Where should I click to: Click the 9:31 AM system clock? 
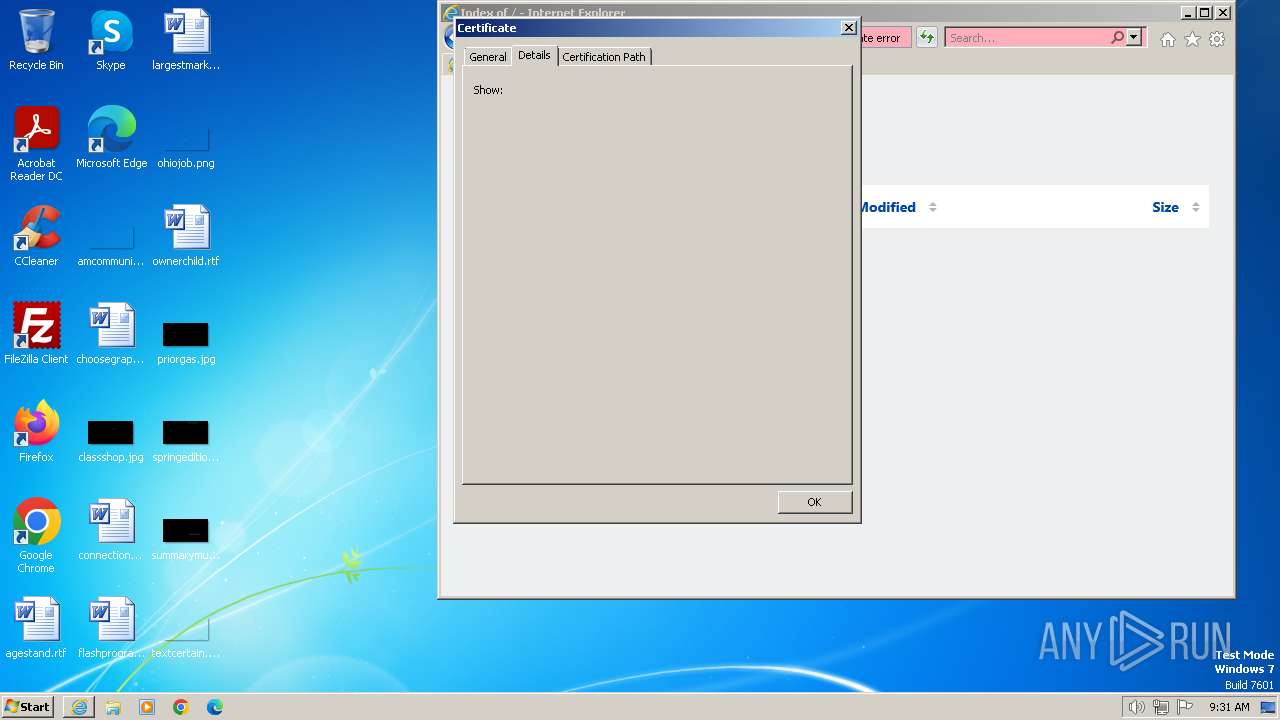[1229, 707]
